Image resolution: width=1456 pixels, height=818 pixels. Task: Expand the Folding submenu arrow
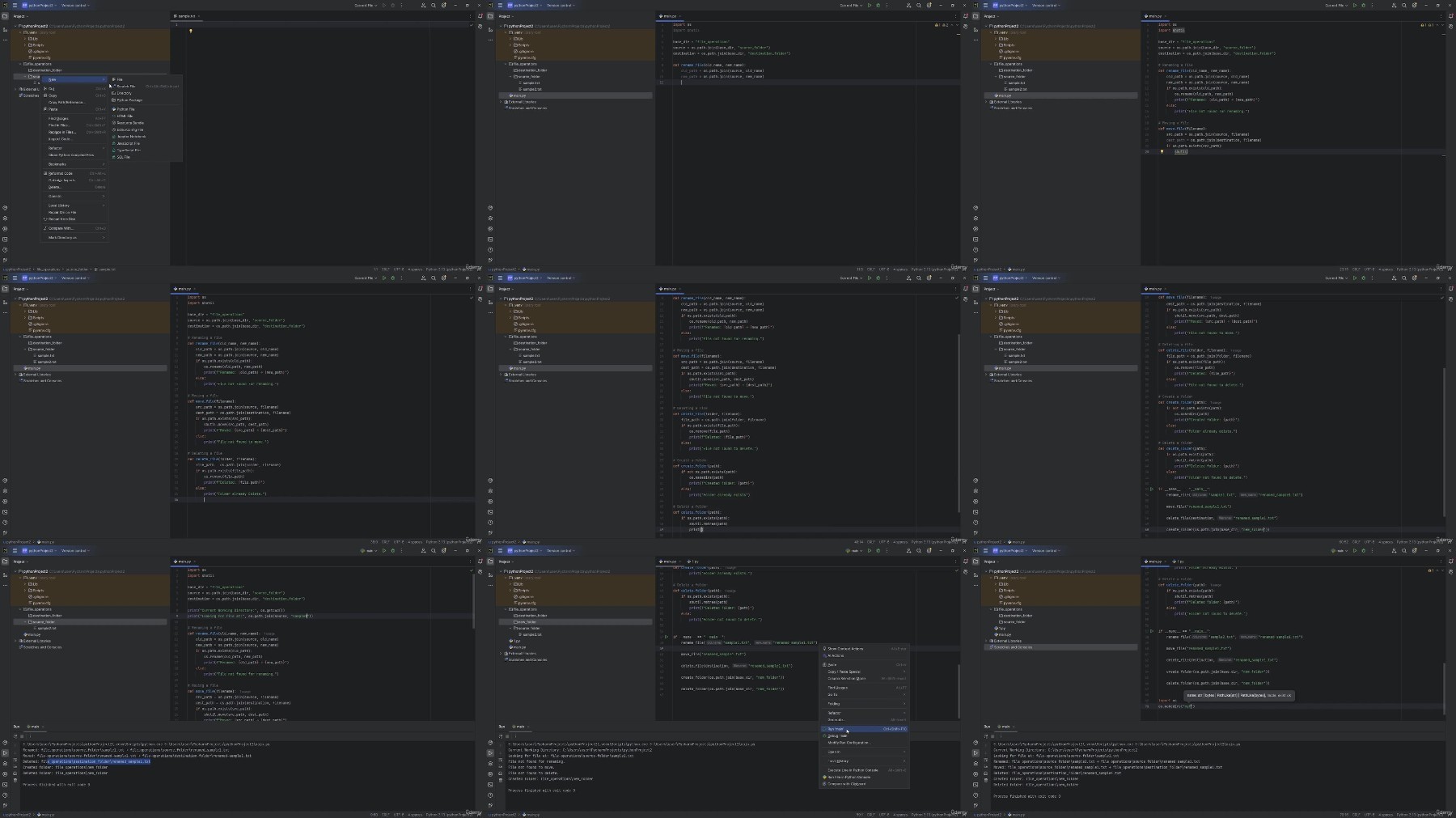point(904,704)
